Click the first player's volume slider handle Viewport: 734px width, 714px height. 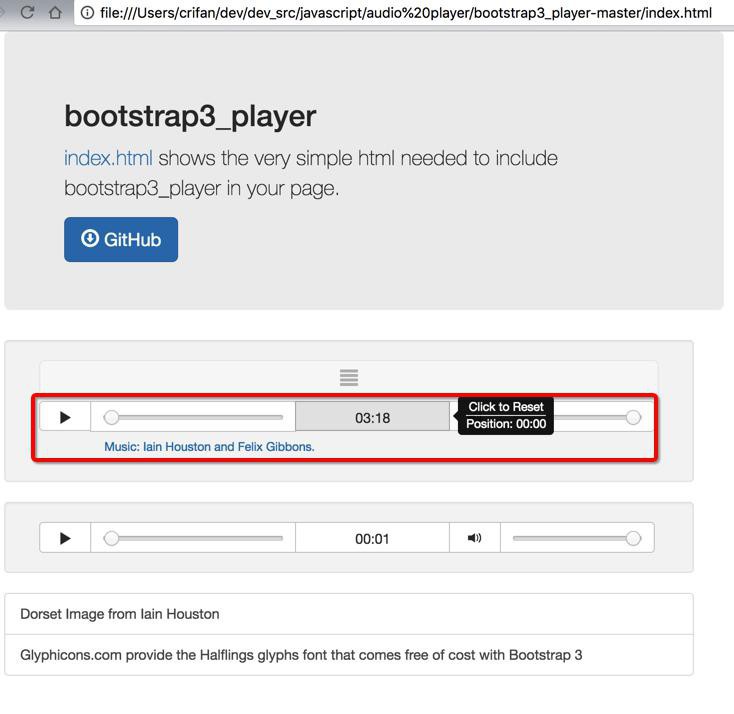633,417
